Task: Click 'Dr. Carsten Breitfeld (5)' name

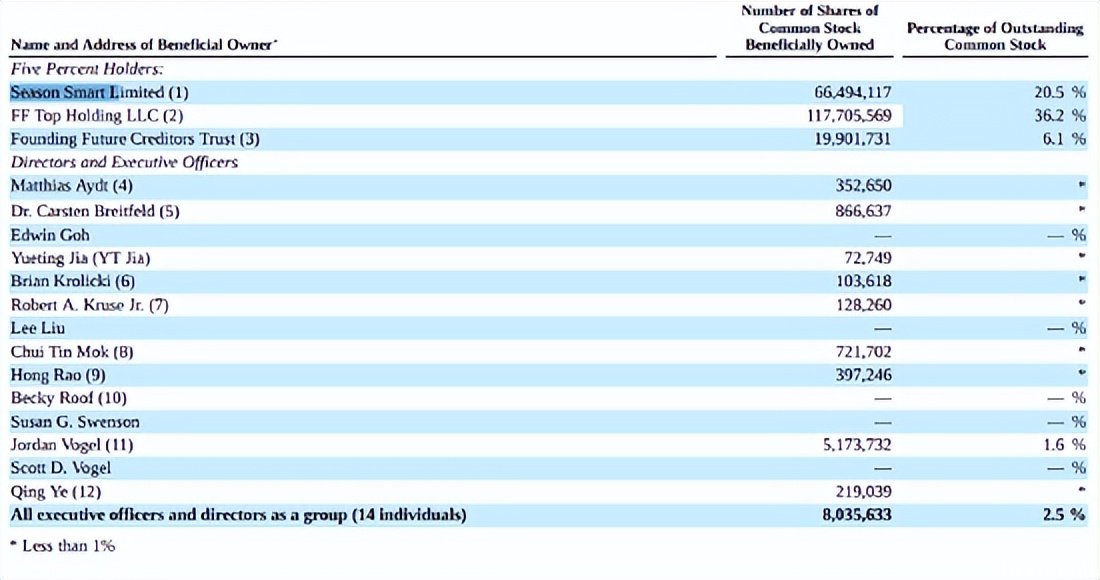Action: click(x=95, y=211)
